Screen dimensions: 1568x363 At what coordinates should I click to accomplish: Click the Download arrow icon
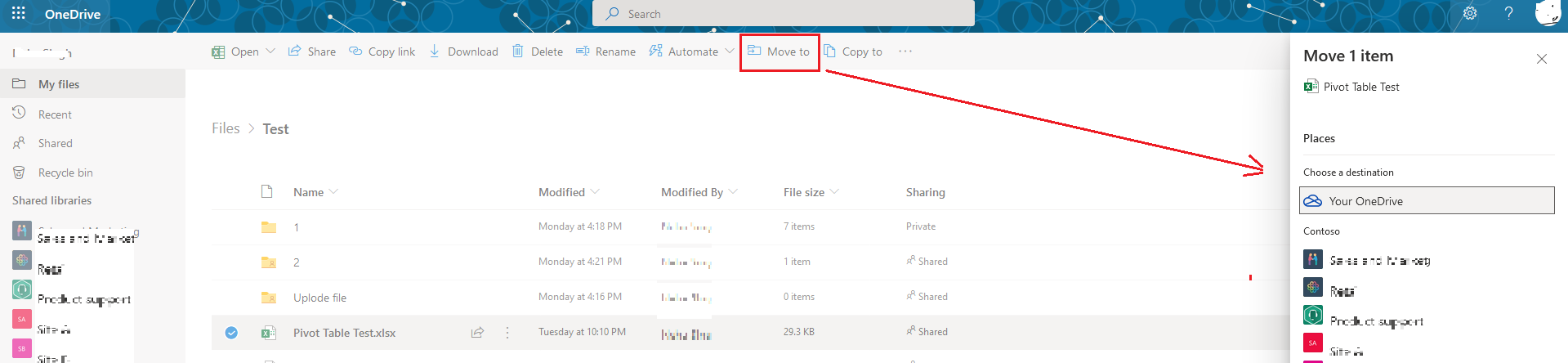point(435,51)
